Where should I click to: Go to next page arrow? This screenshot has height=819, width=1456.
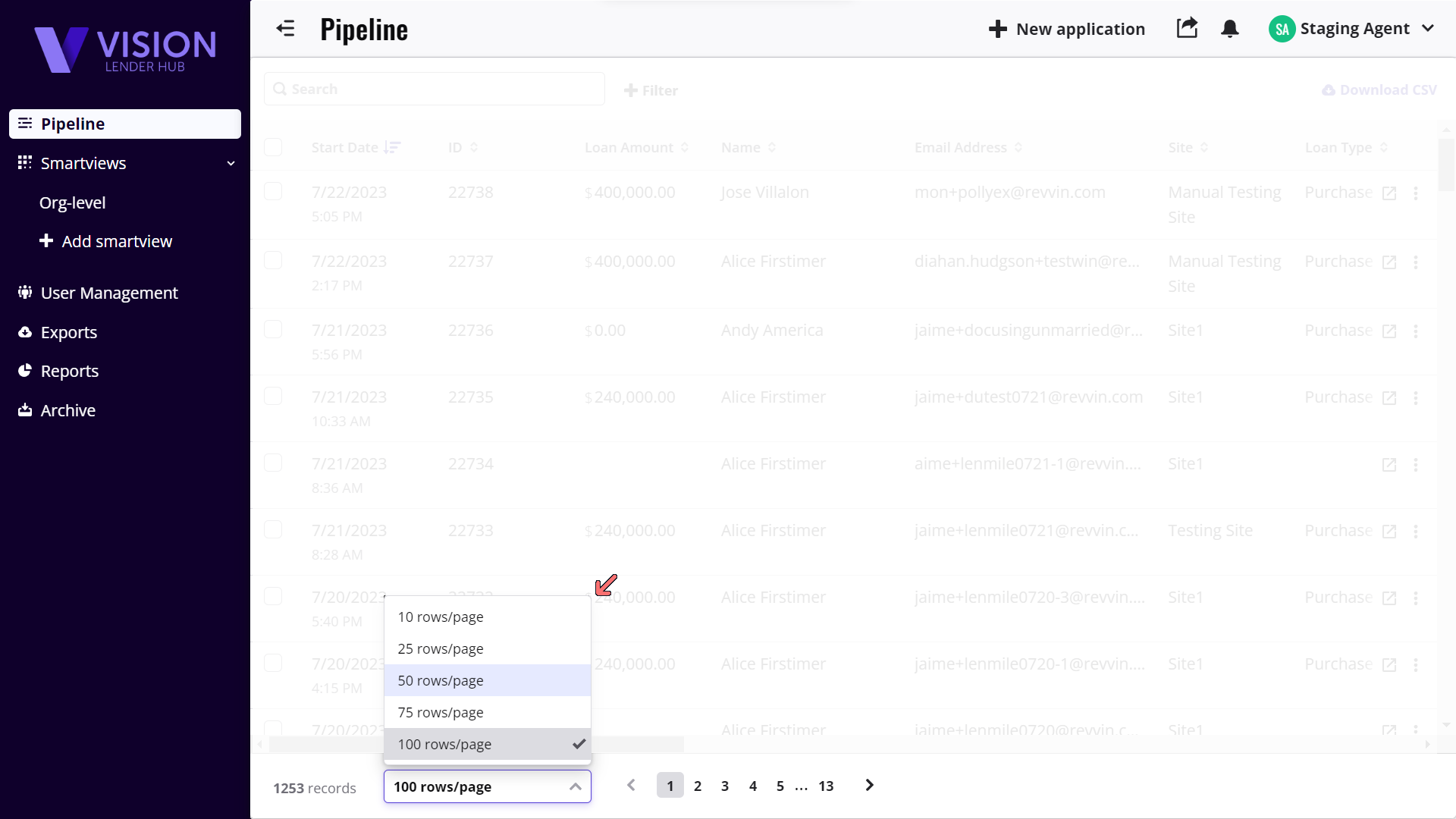pos(869,786)
